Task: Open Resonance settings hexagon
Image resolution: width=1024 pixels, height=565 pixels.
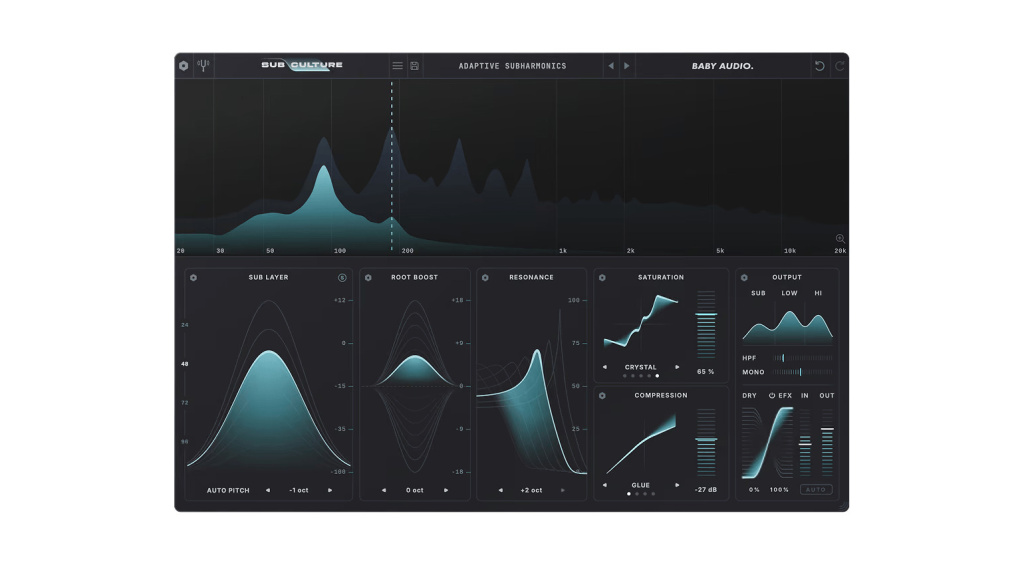Action: 485,278
